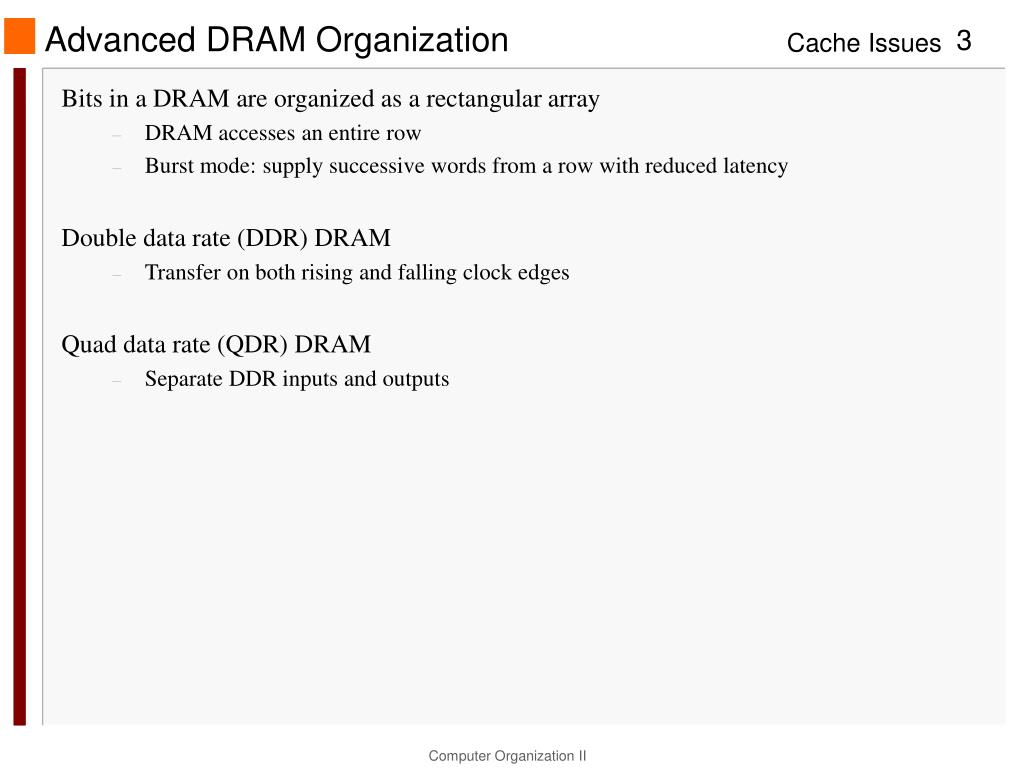Click 'Bits in a DRAM are organized' heading
Image resolution: width=1024 pixels, height=768 pixels.
click(330, 99)
